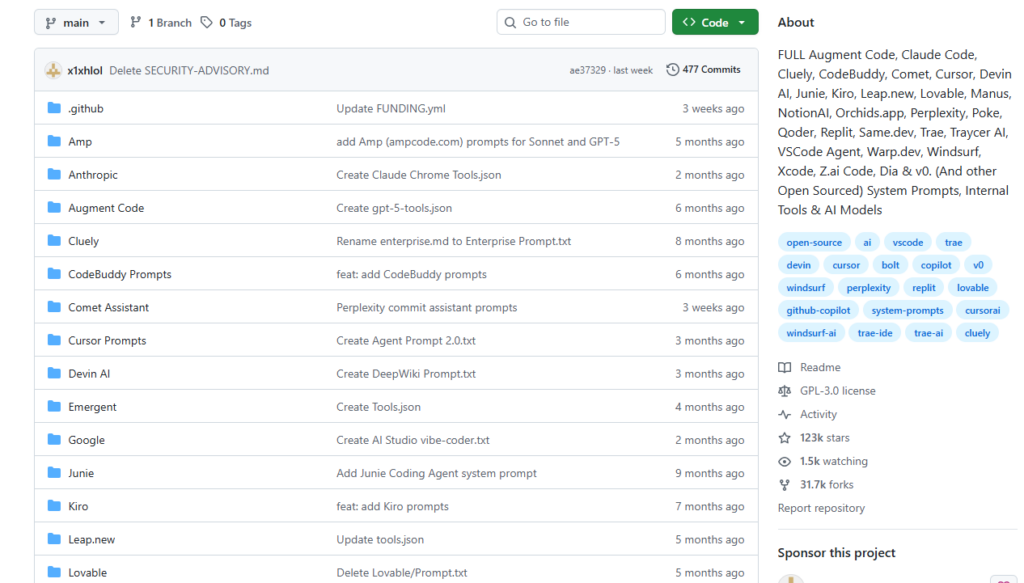Click the fork icon by 31.7k forks

(x=785, y=485)
